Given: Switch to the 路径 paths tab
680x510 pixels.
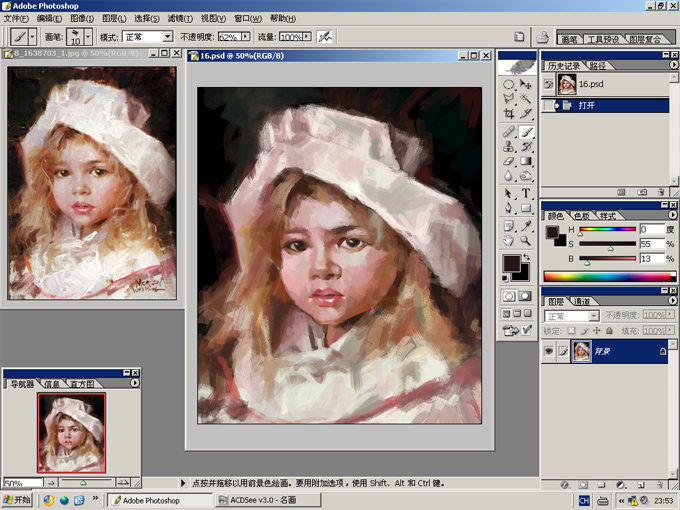Looking at the screenshot, I should click(598, 65).
